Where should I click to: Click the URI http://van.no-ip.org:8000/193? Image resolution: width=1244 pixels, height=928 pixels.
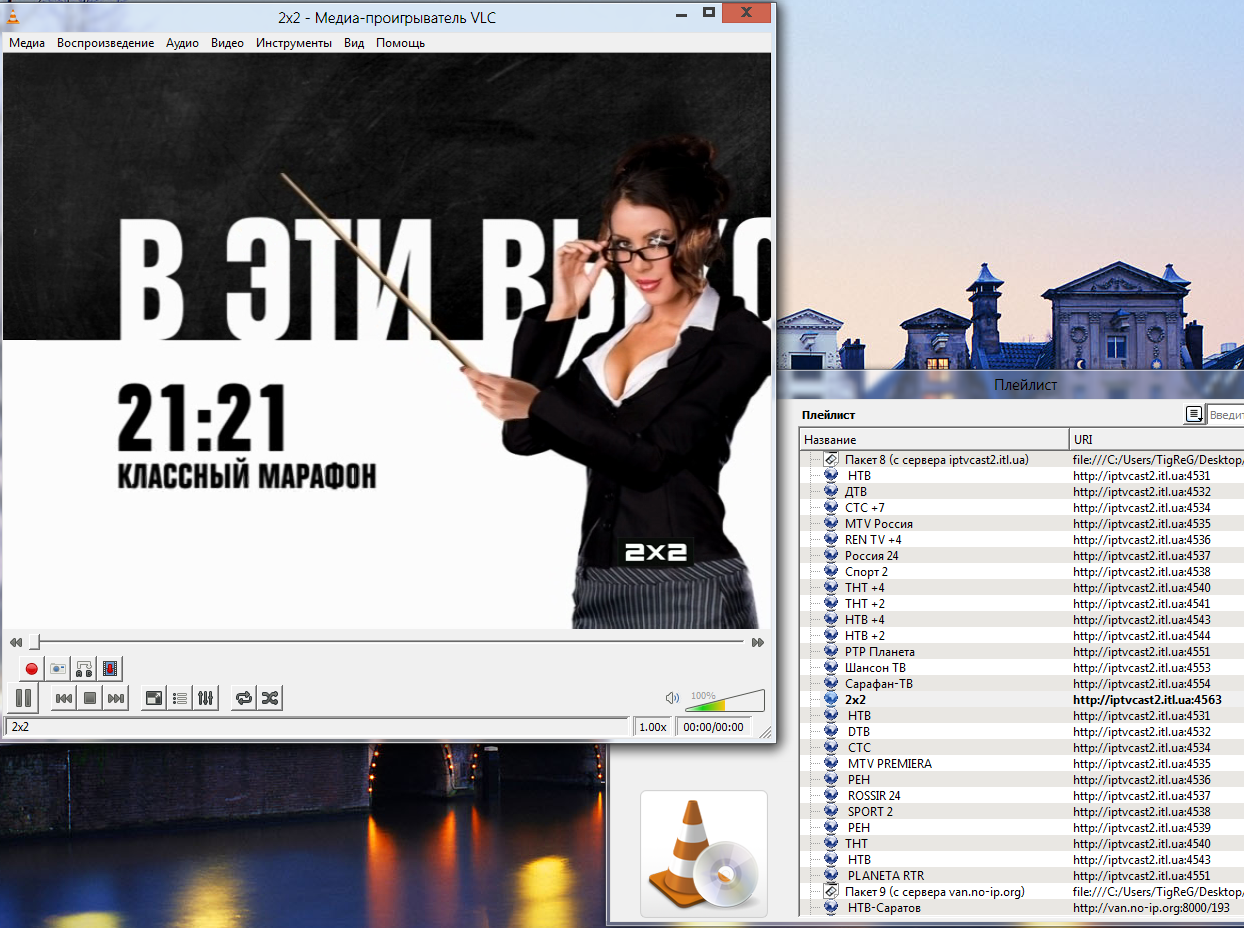point(1152,908)
